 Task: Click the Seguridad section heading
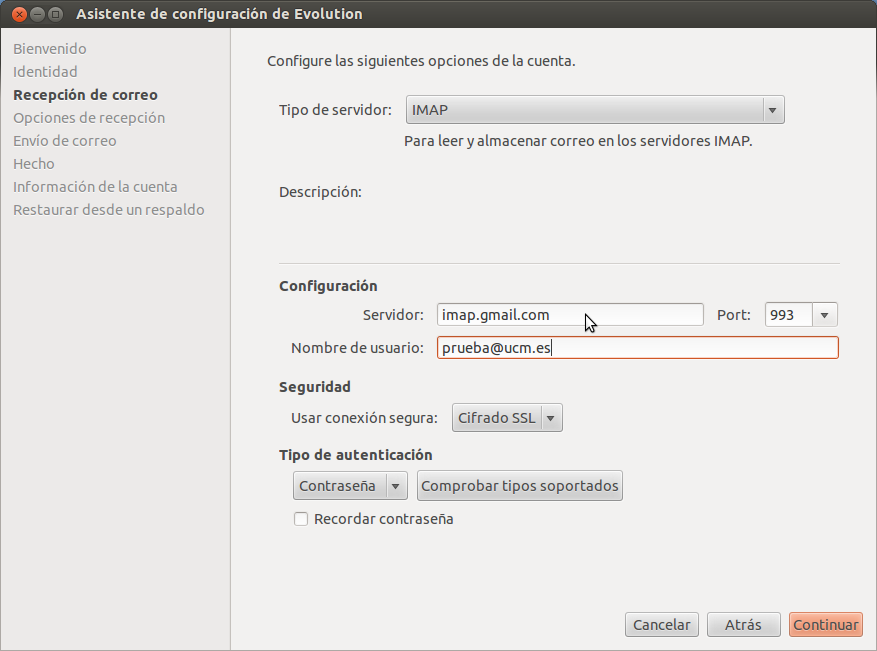click(x=314, y=386)
